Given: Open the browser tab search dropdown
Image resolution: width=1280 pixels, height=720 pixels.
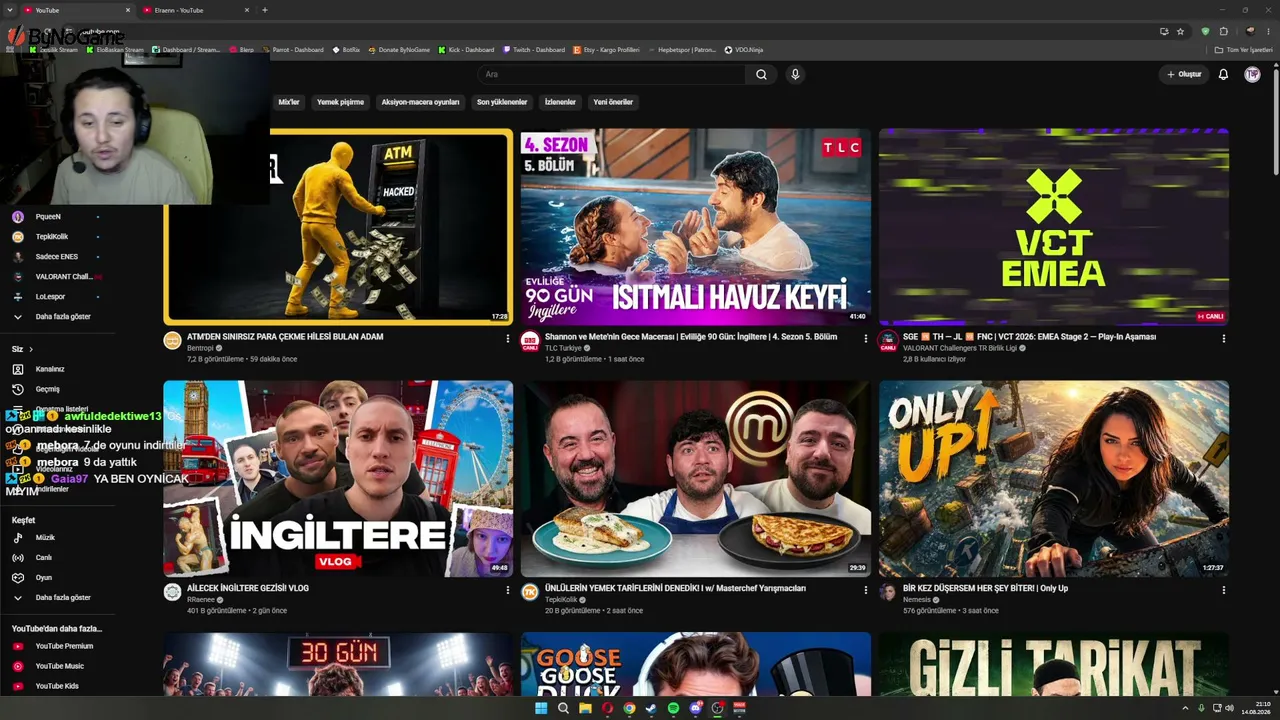Looking at the screenshot, I should (10, 10).
